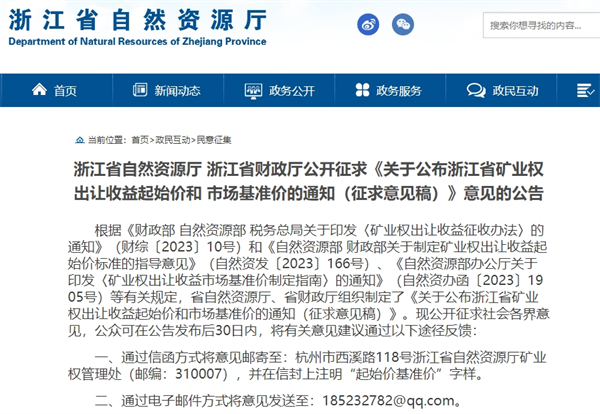Open the 首页 navigation menu item
The width and height of the screenshot is (600, 414).
pyautogui.click(x=65, y=91)
